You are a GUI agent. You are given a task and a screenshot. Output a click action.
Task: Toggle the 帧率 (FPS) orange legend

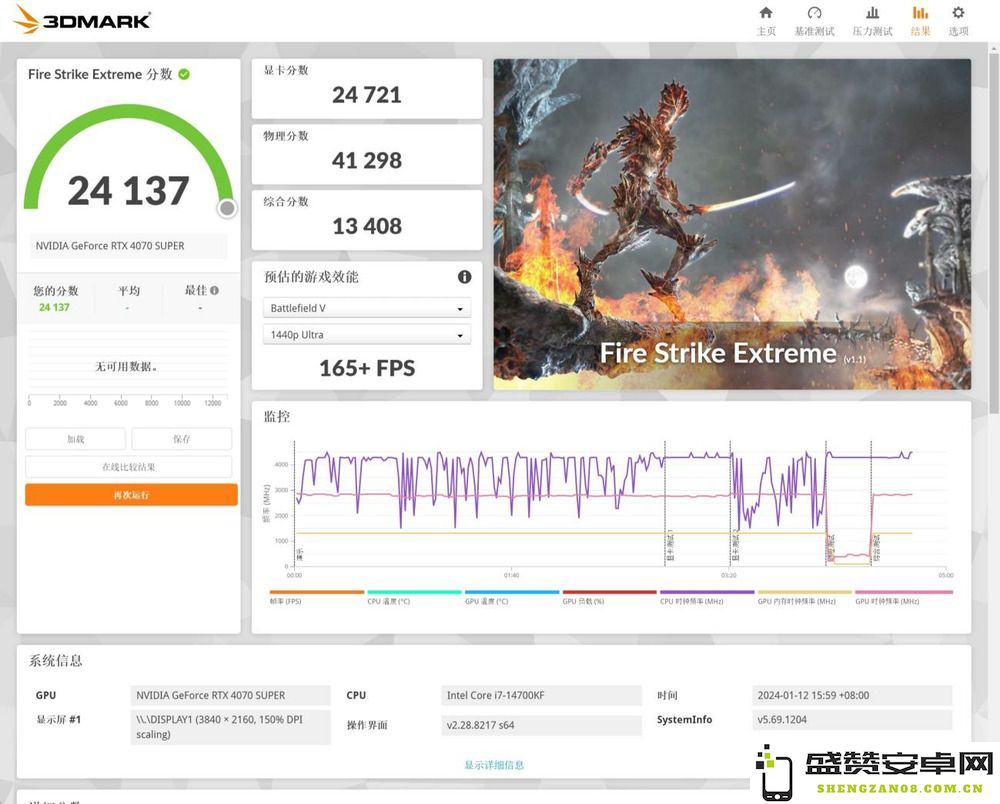[316, 597]
